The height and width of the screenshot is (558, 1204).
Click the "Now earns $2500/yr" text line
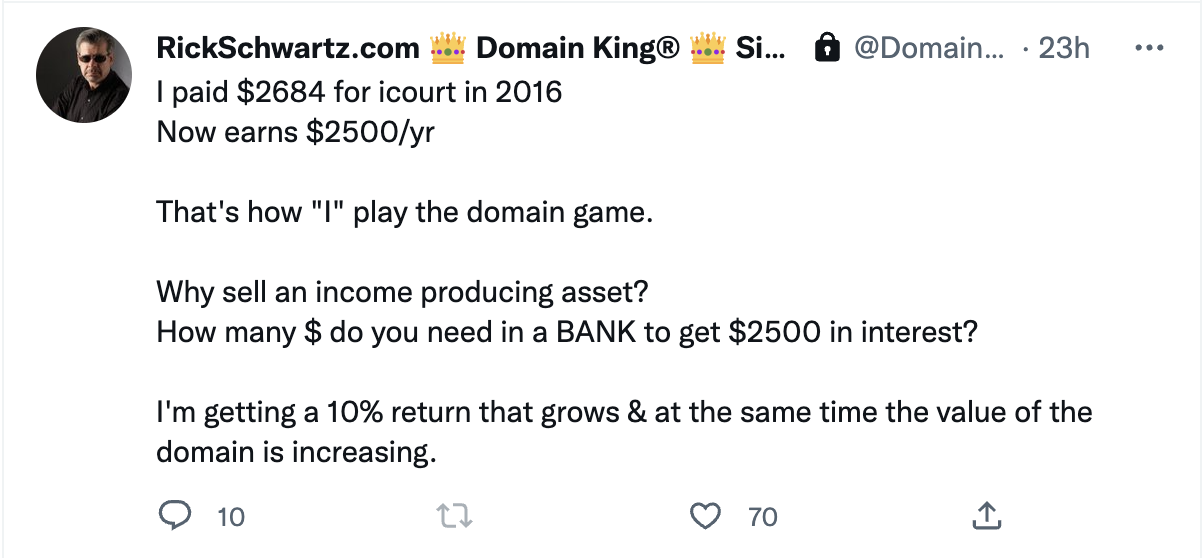295,132
